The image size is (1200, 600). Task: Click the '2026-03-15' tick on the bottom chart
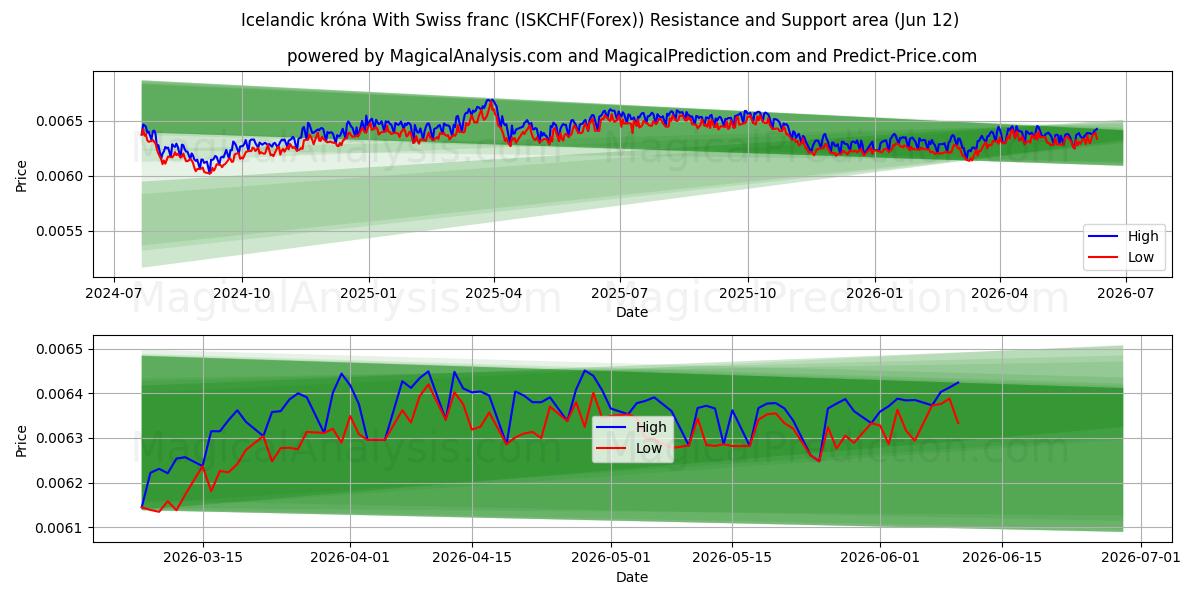(203, 558)
